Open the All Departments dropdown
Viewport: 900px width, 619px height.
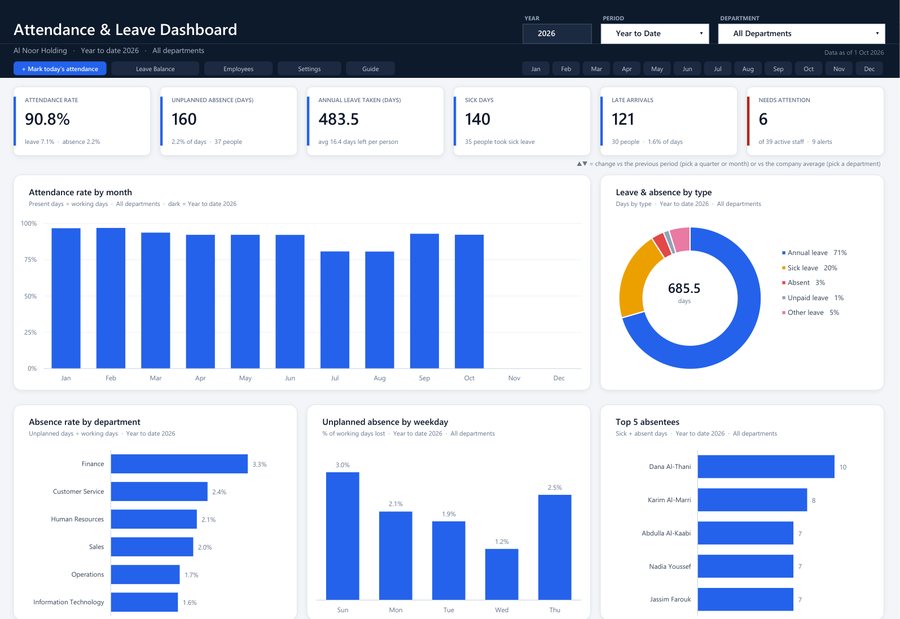coord(801,33)
